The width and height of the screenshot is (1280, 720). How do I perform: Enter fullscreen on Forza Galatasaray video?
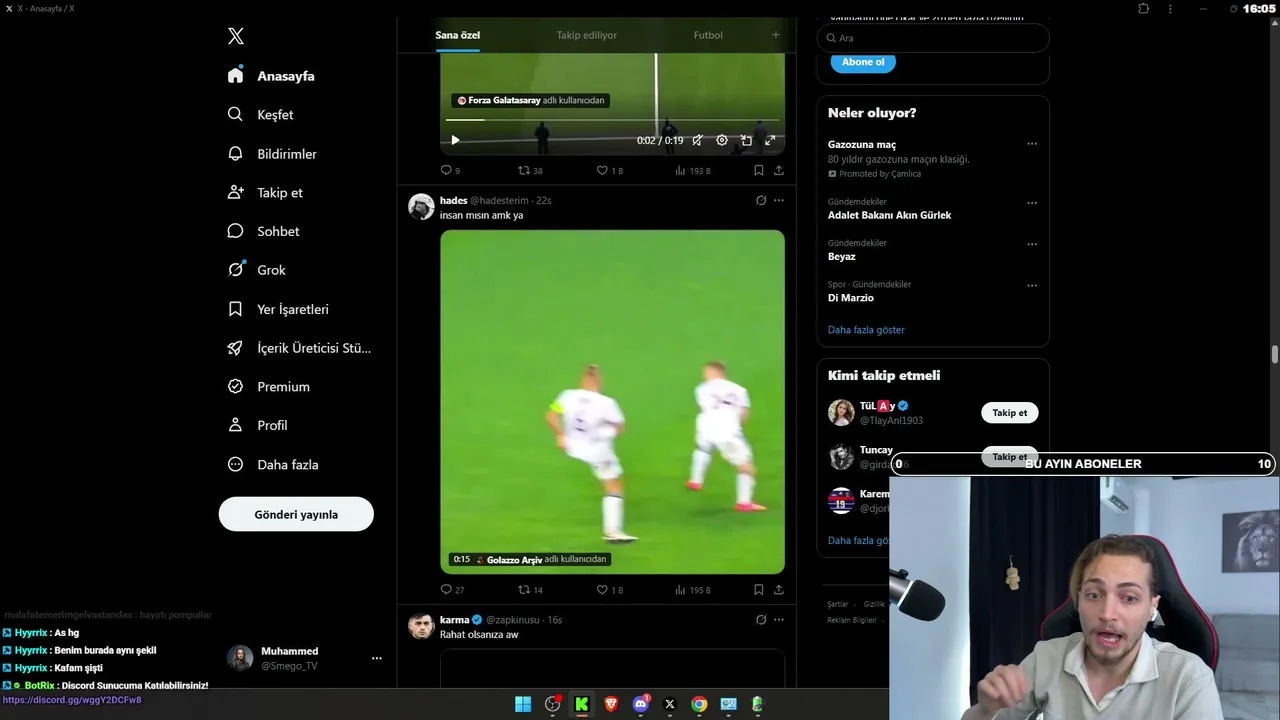770,140
